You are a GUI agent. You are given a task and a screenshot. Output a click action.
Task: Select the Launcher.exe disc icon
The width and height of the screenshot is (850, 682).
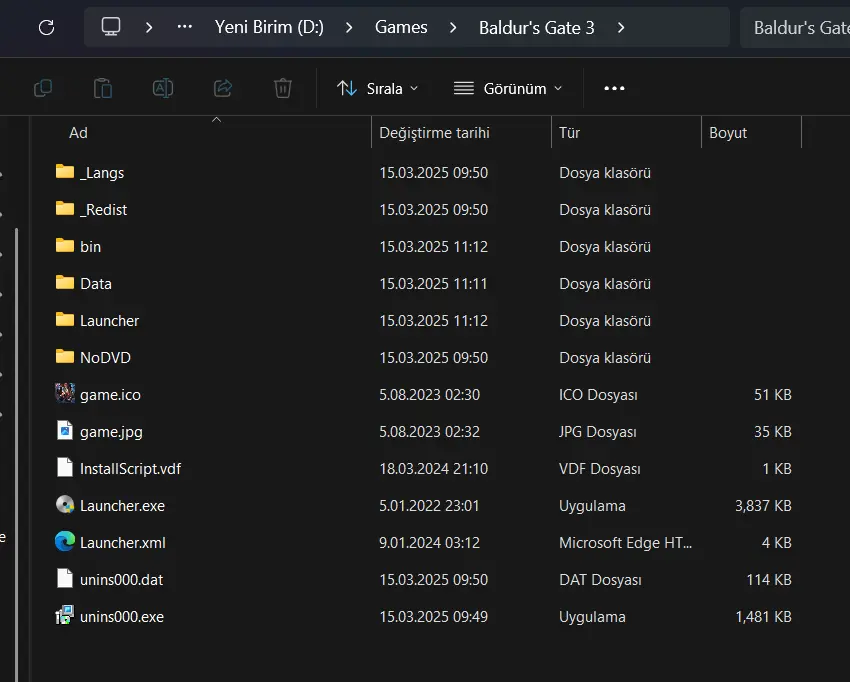pyautogui.click(x=65, y=505)
